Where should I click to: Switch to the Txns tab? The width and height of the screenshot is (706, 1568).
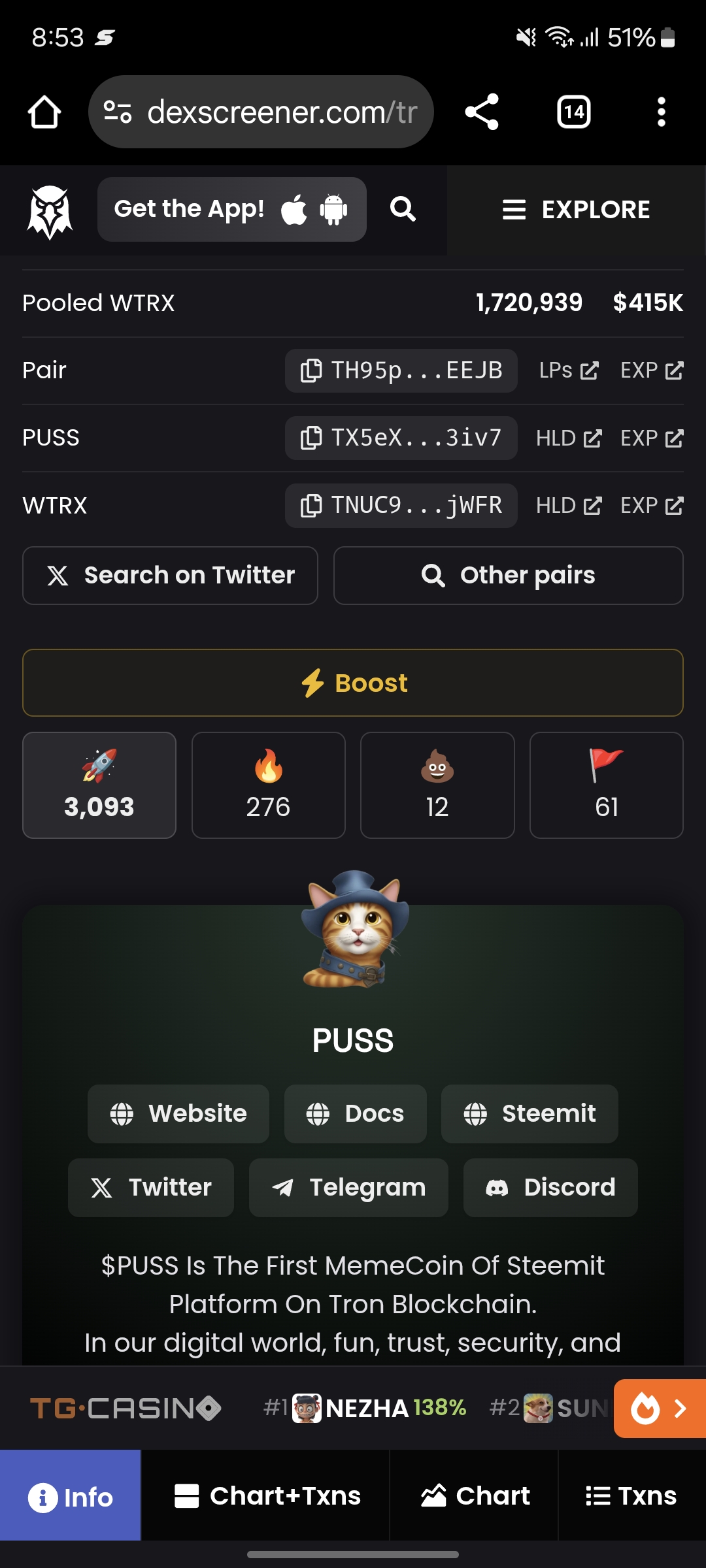point(631,1495)
